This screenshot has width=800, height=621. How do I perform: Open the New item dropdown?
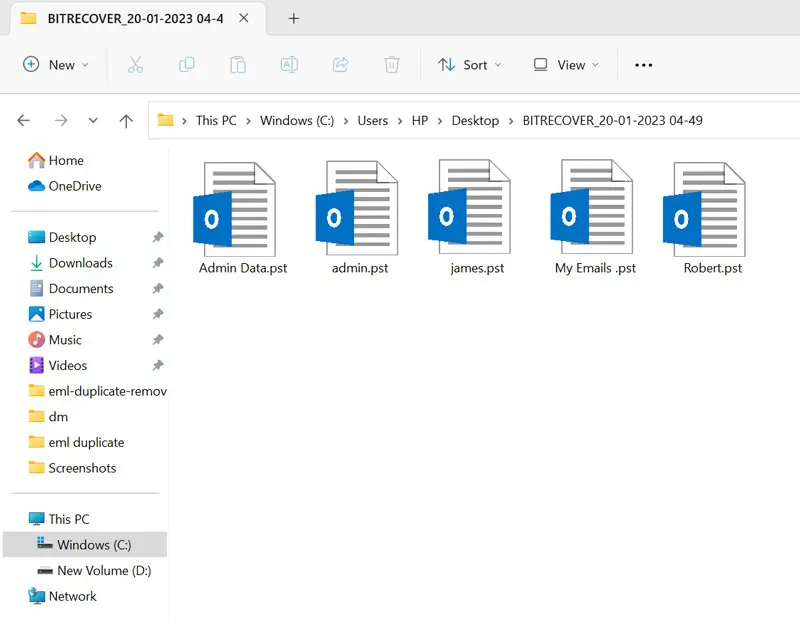point(56,65)
